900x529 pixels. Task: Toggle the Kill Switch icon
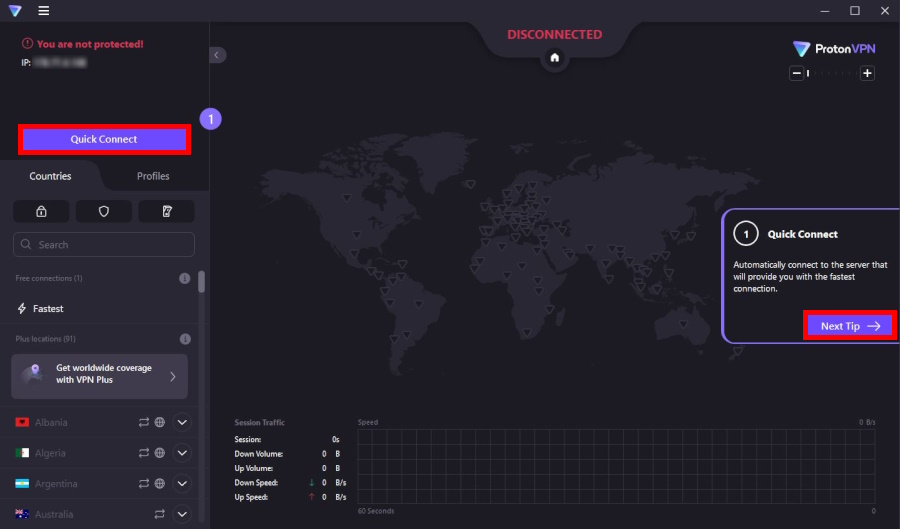coord(166,211)
